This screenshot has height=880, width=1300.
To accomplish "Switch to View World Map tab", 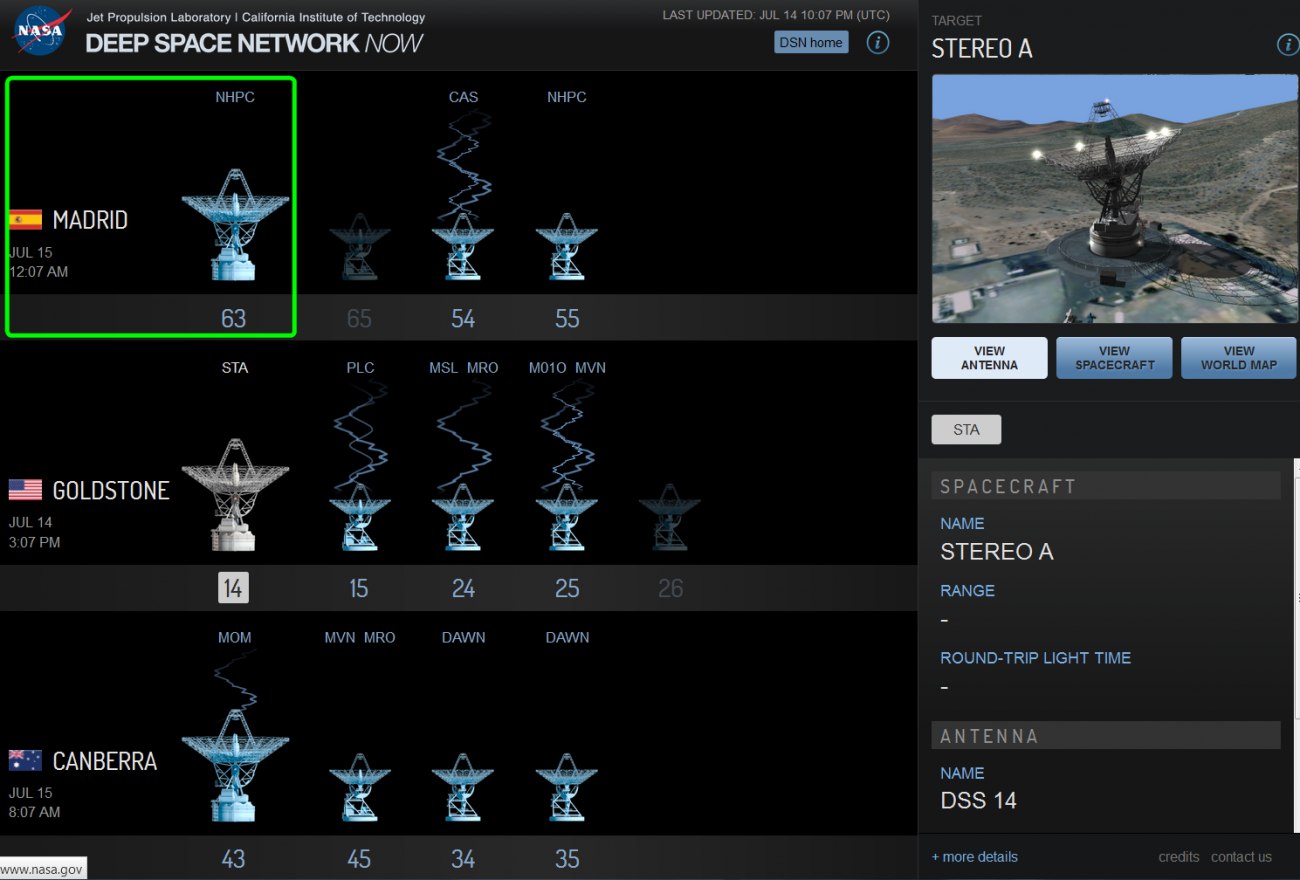I will (x=1238, y=358).
